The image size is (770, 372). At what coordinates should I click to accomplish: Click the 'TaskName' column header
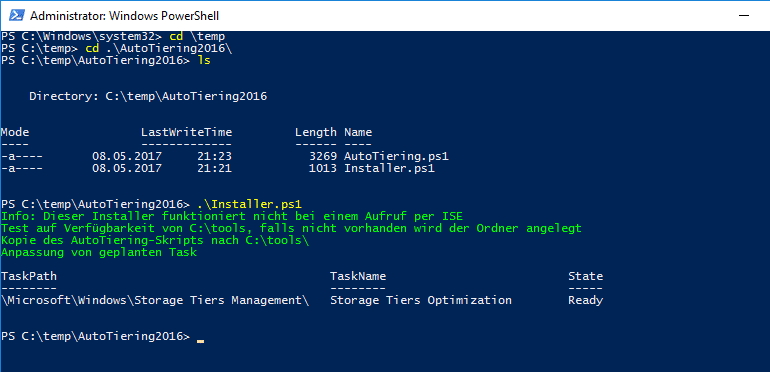click(x=358, y=276)
